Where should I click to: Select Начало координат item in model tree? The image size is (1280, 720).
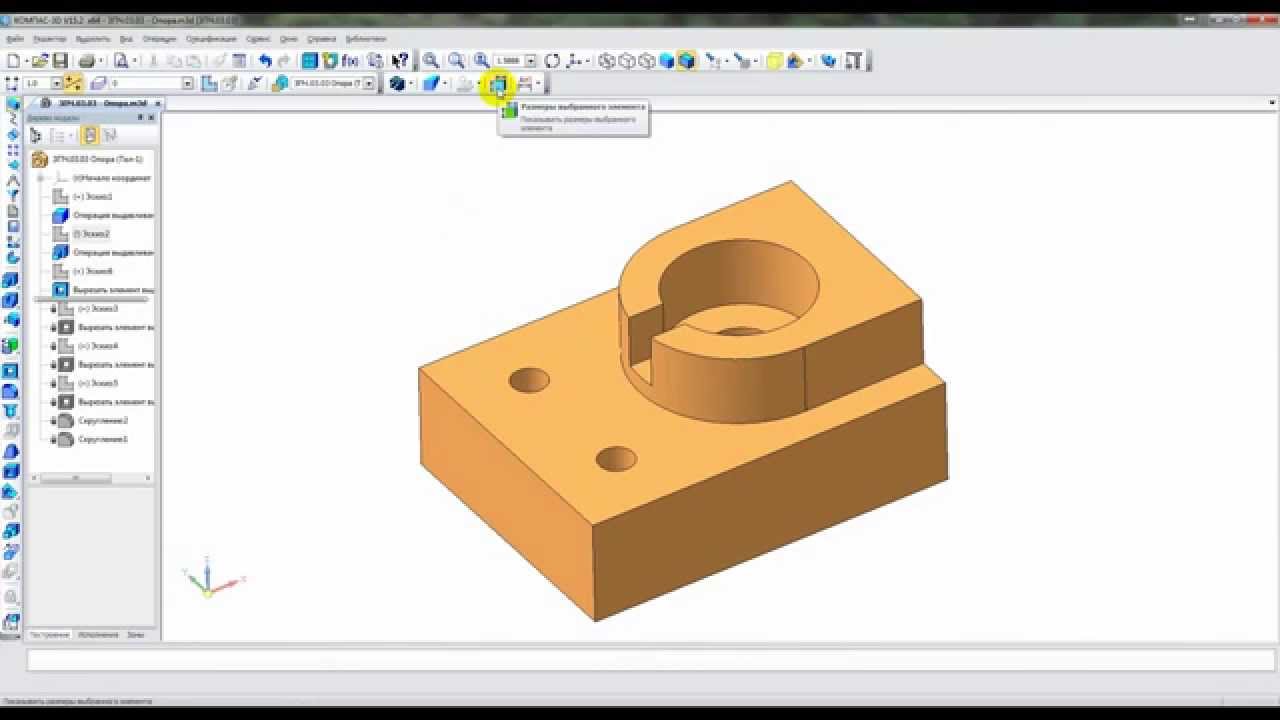click(x=111, y=178)
